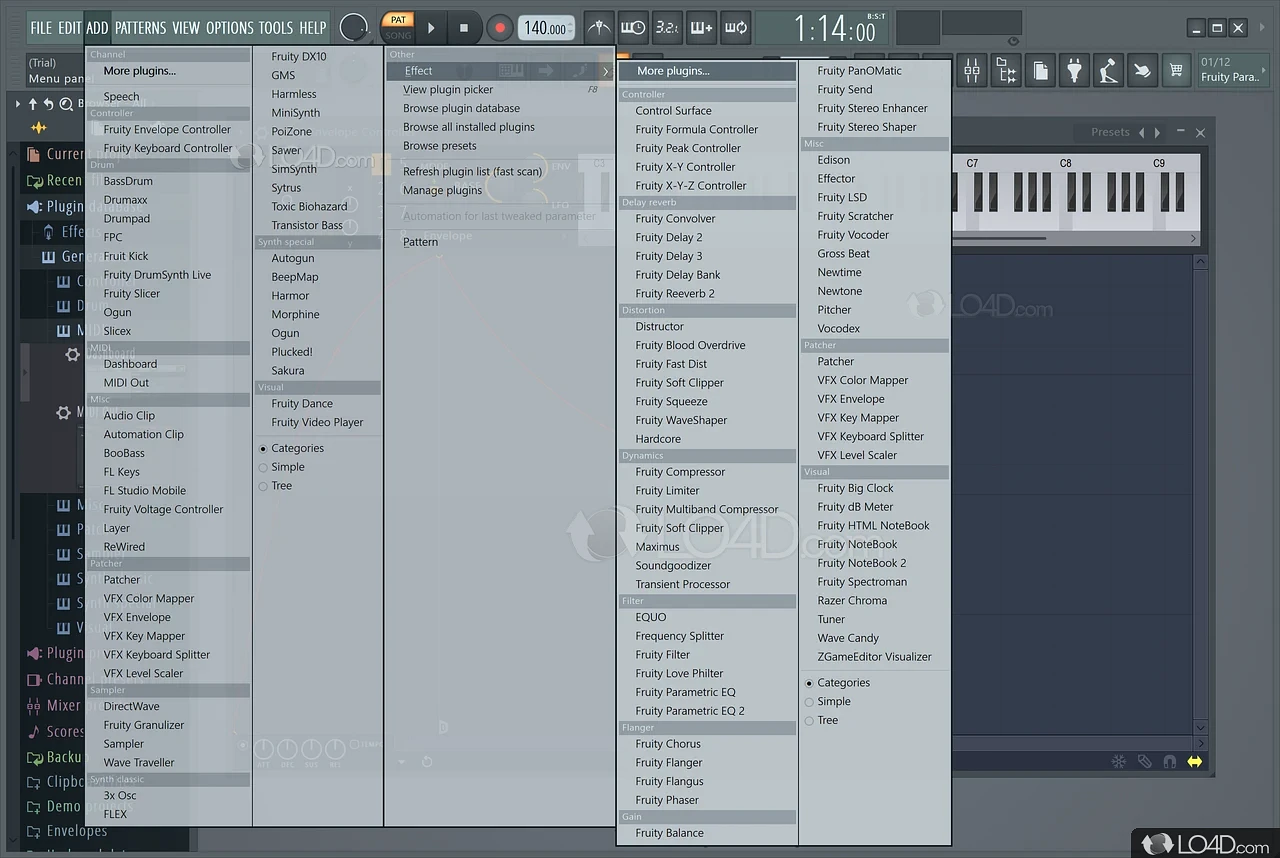Viewport: 1280px width, 858px height.
Task: Choose View plugin picker menu entry
Action: (x=499, y=90)
